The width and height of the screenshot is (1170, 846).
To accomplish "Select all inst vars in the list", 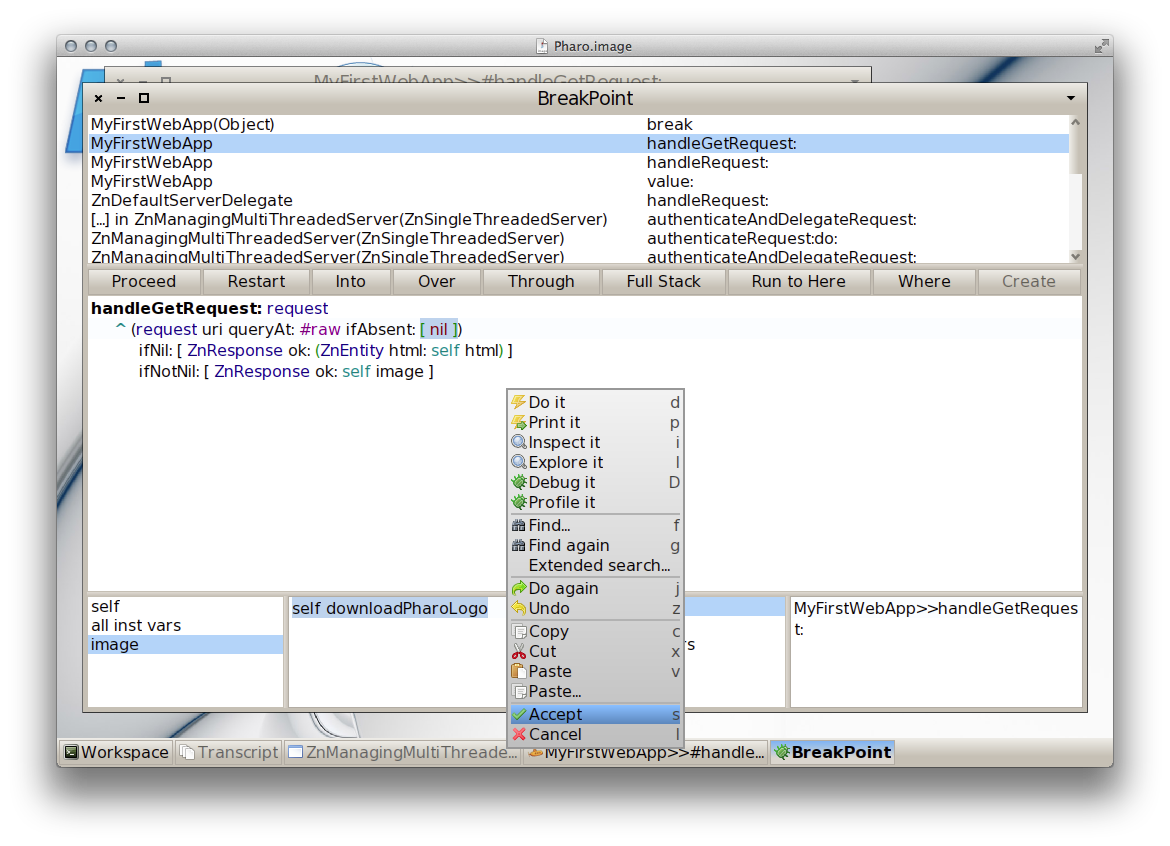I will coord(186,626).
